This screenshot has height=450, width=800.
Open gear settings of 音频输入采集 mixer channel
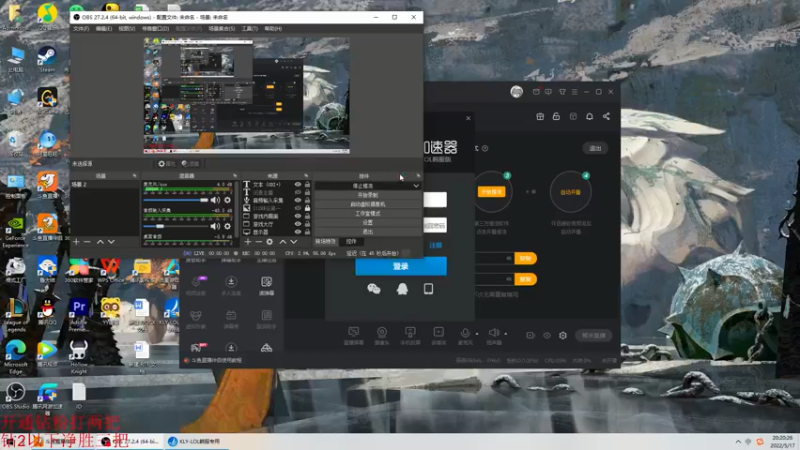coord(228,226)
